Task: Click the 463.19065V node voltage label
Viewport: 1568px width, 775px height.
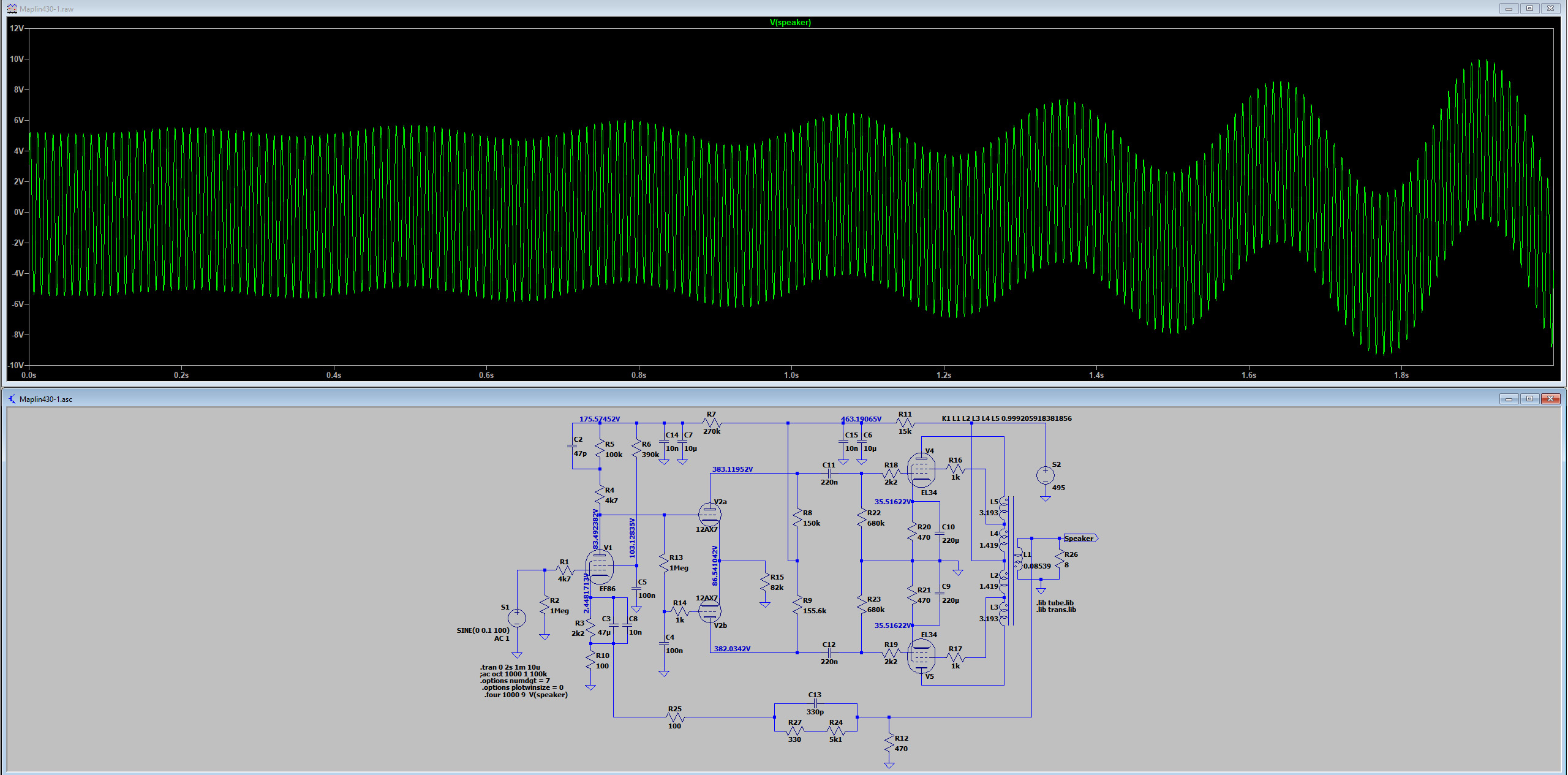Action: pos(861,419)
